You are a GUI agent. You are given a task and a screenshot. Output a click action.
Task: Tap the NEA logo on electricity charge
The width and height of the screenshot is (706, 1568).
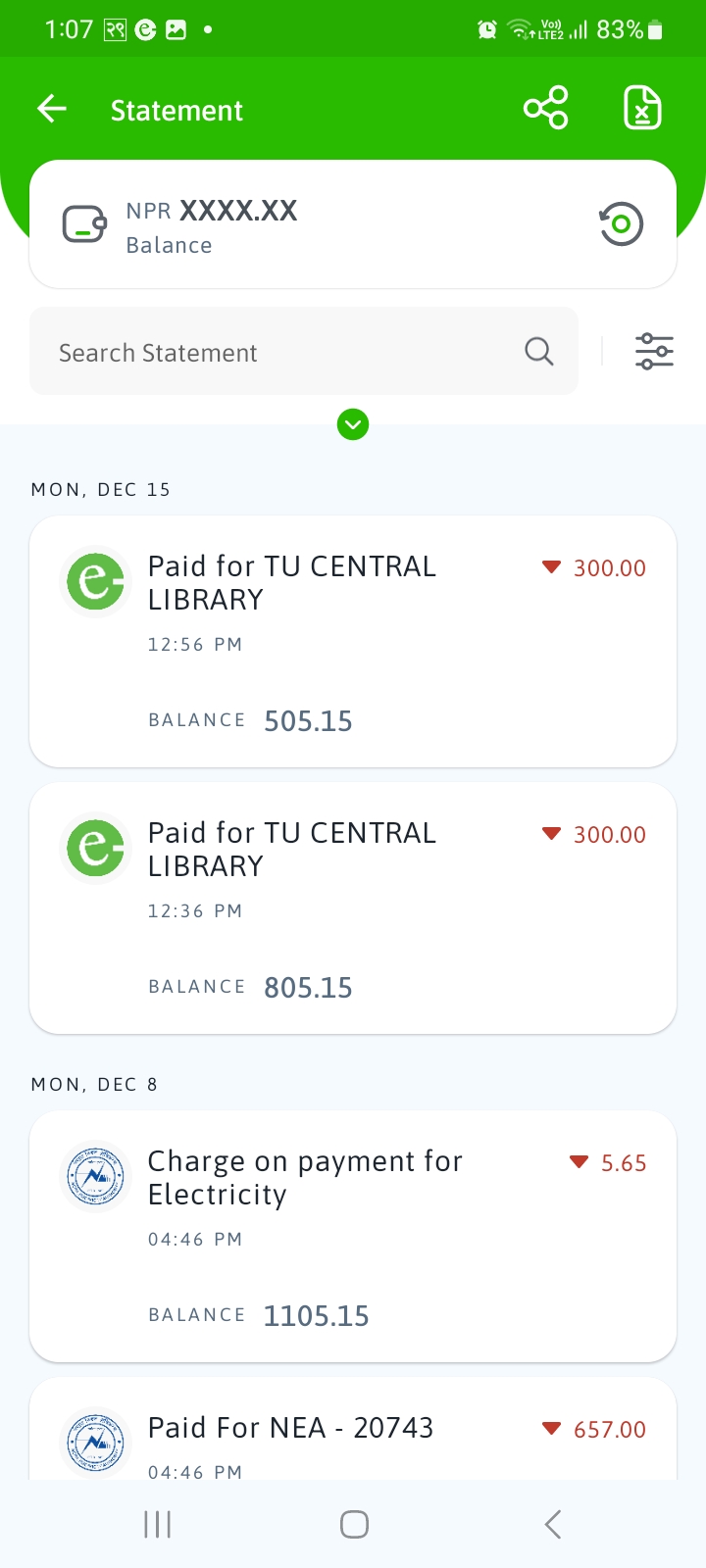pyautogui.click(x=96, y=1176)
